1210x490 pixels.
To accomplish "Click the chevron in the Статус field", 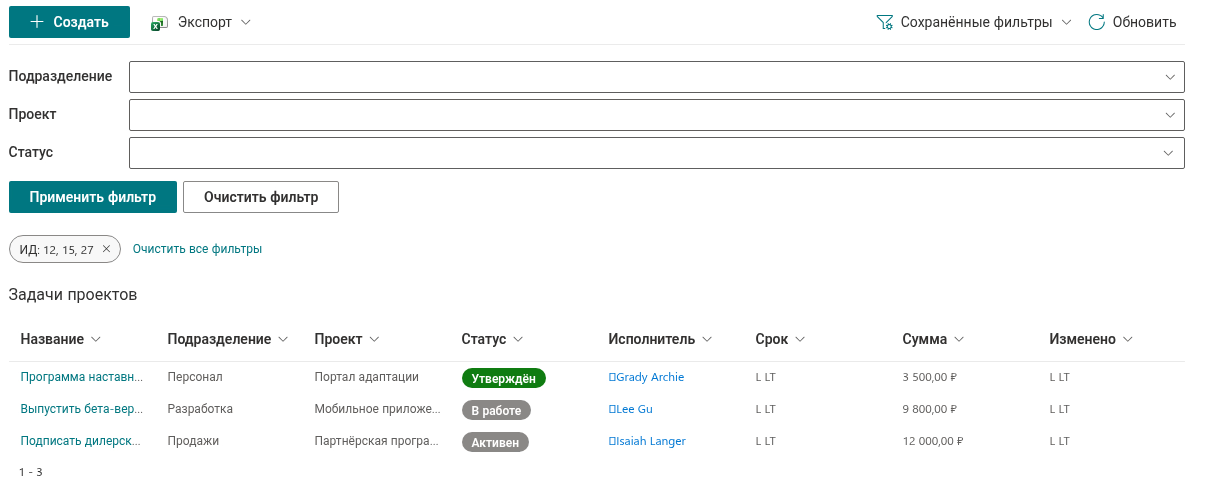I will [1169, 153].
